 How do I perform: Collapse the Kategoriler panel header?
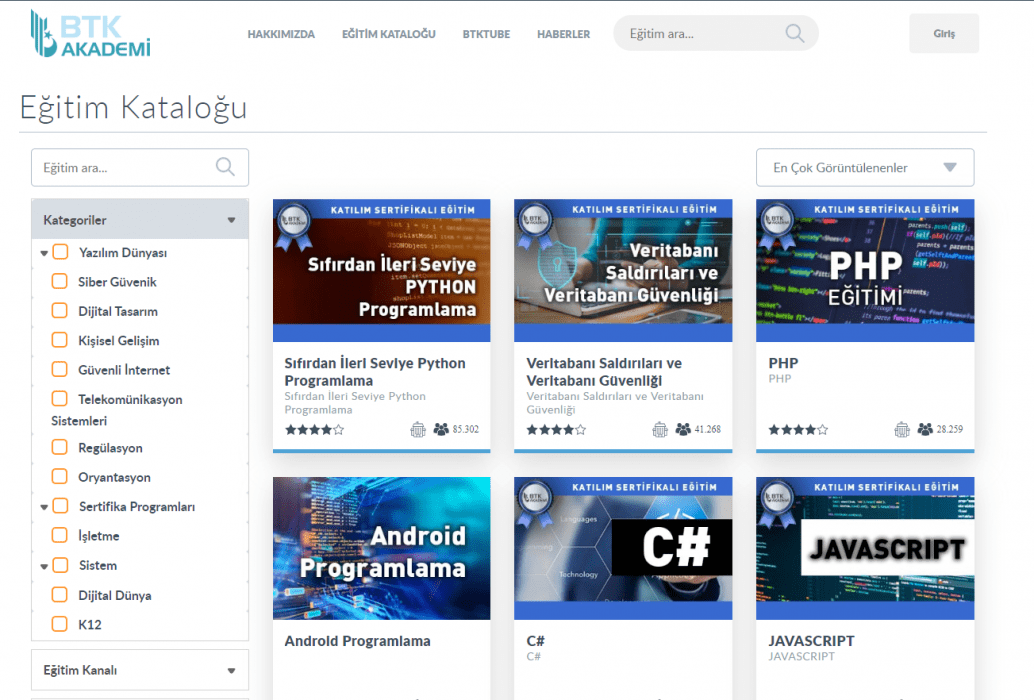(x=140, y=219)
